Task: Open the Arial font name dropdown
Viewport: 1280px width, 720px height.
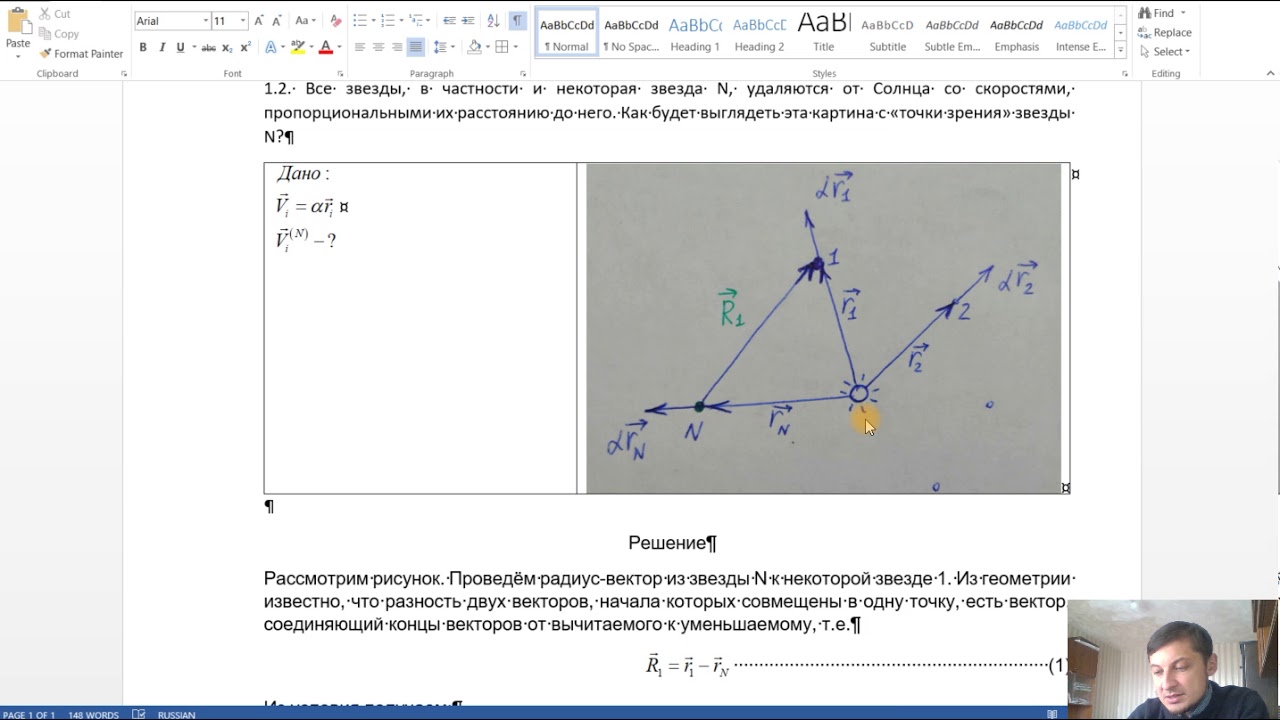Action: coord(206,21)
